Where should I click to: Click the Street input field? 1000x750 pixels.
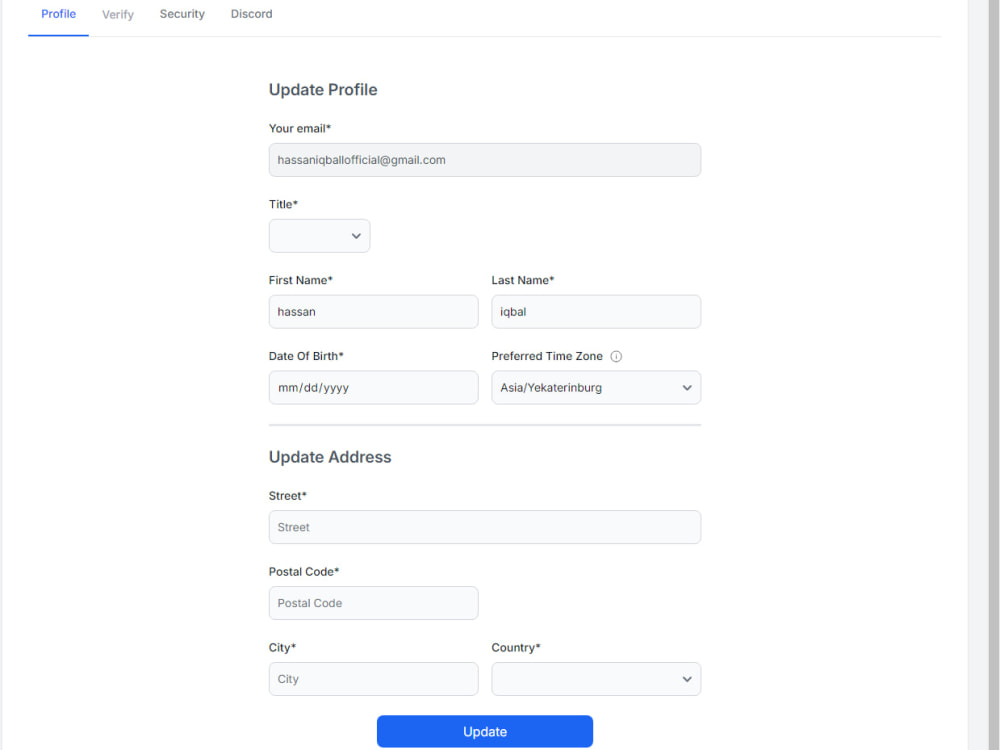coord(484,527)
